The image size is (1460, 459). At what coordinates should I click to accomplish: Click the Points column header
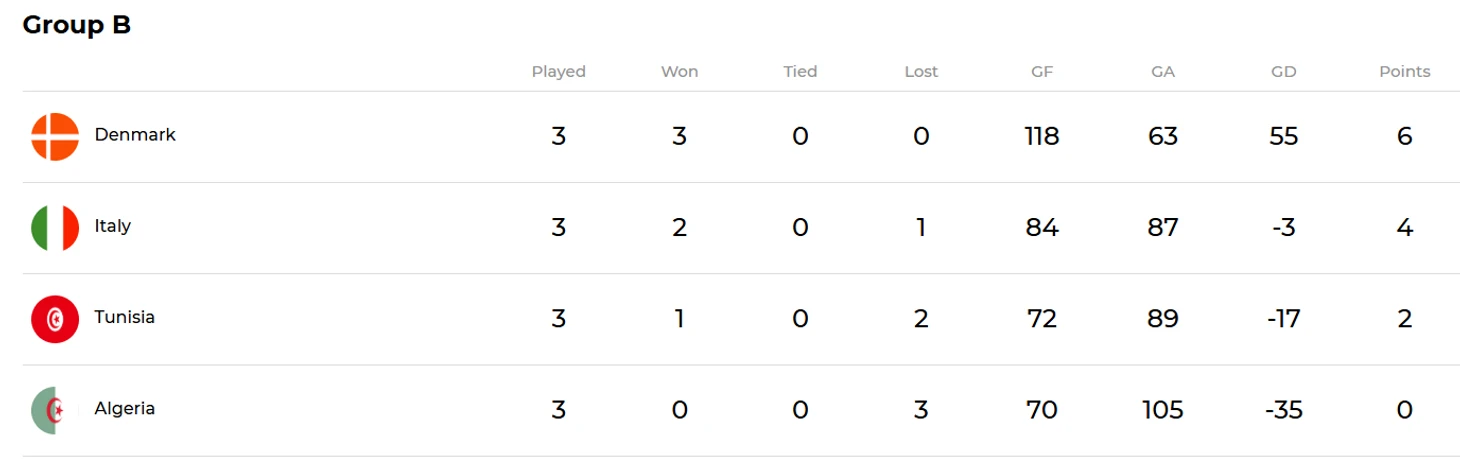click(1404, 72)
